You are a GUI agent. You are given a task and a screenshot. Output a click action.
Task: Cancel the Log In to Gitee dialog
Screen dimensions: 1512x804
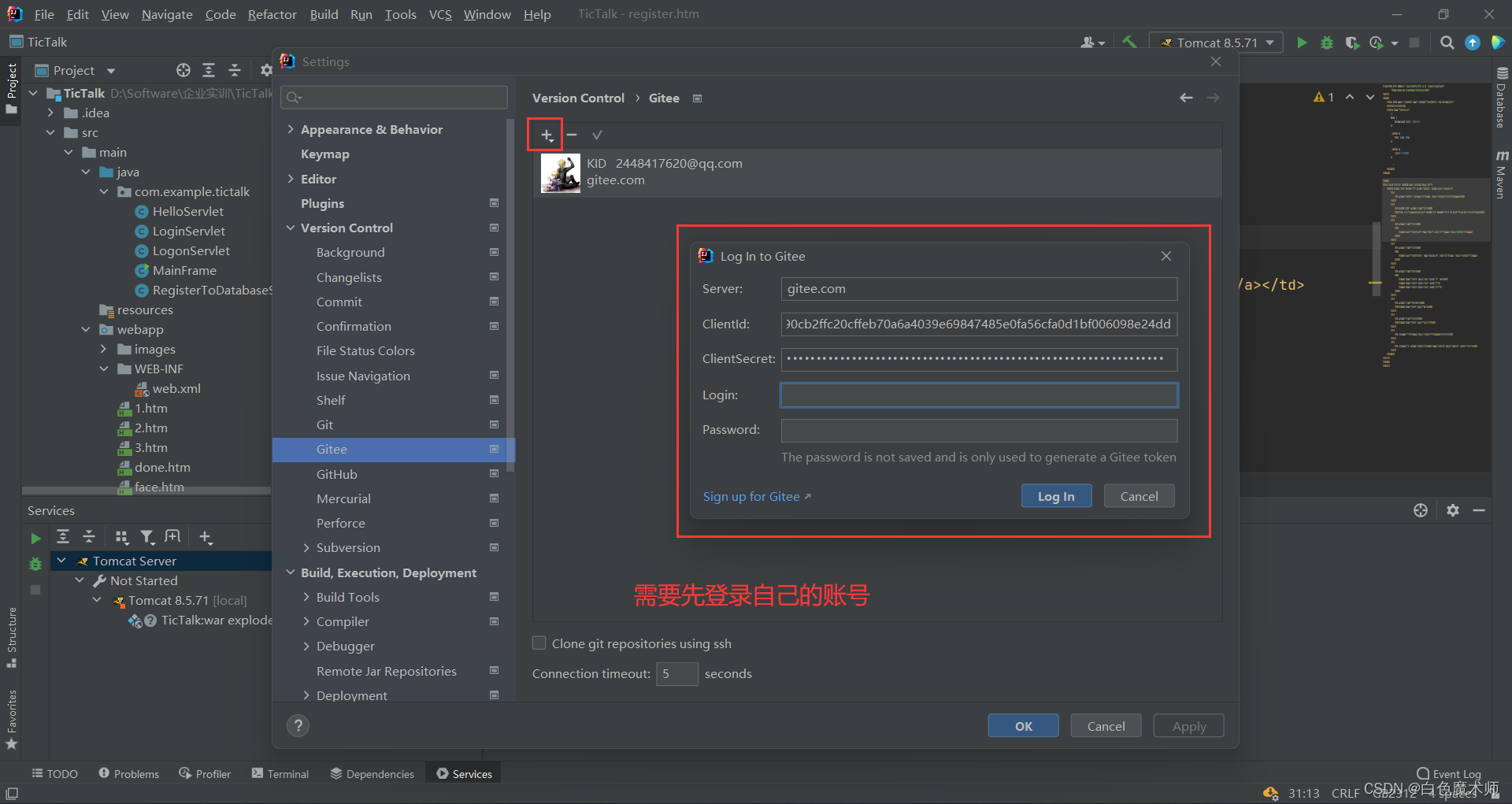click(x=1139, y=496)
